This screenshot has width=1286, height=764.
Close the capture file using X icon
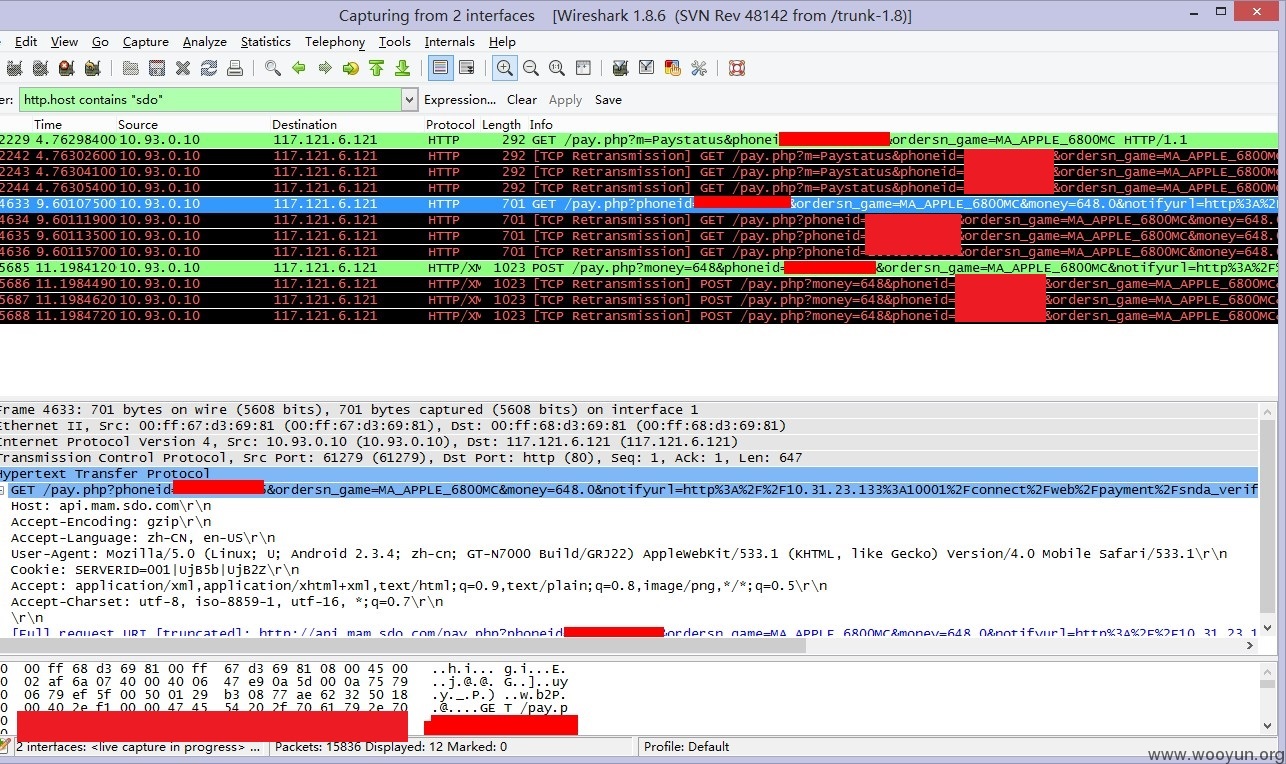(183, 68)
